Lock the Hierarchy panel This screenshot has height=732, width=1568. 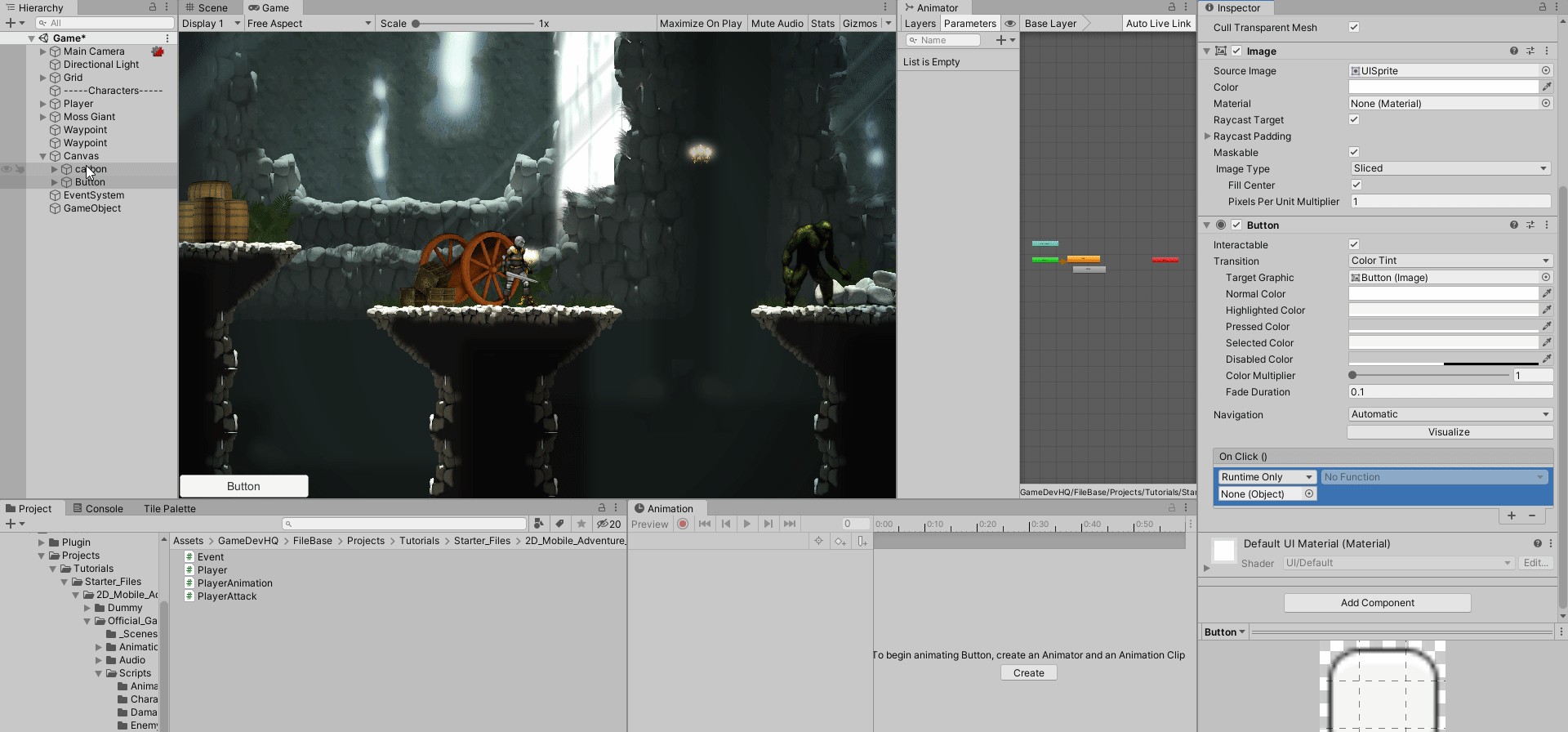pos(153,7)
